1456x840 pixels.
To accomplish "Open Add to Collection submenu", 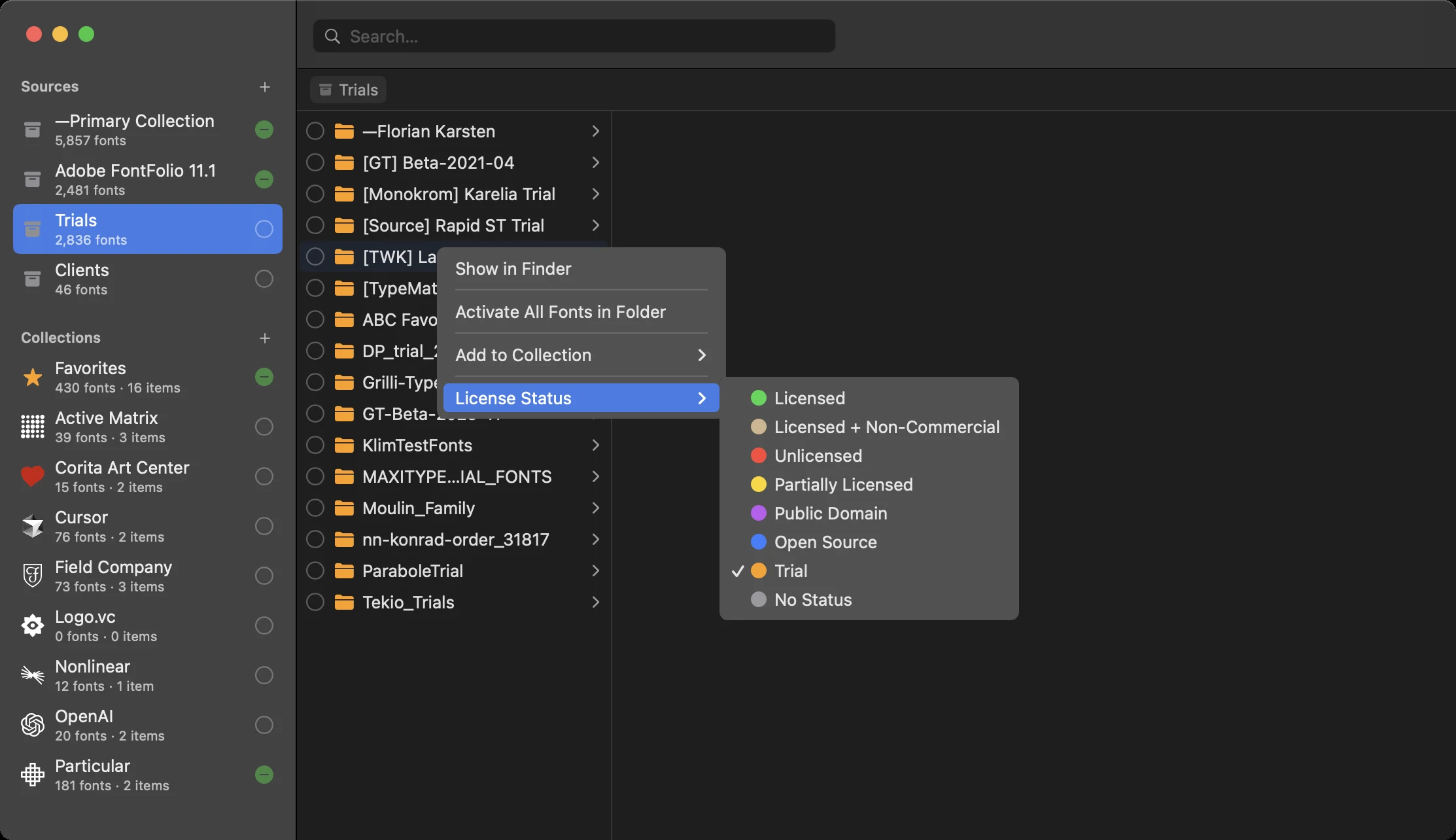I will tap(581, 355).
